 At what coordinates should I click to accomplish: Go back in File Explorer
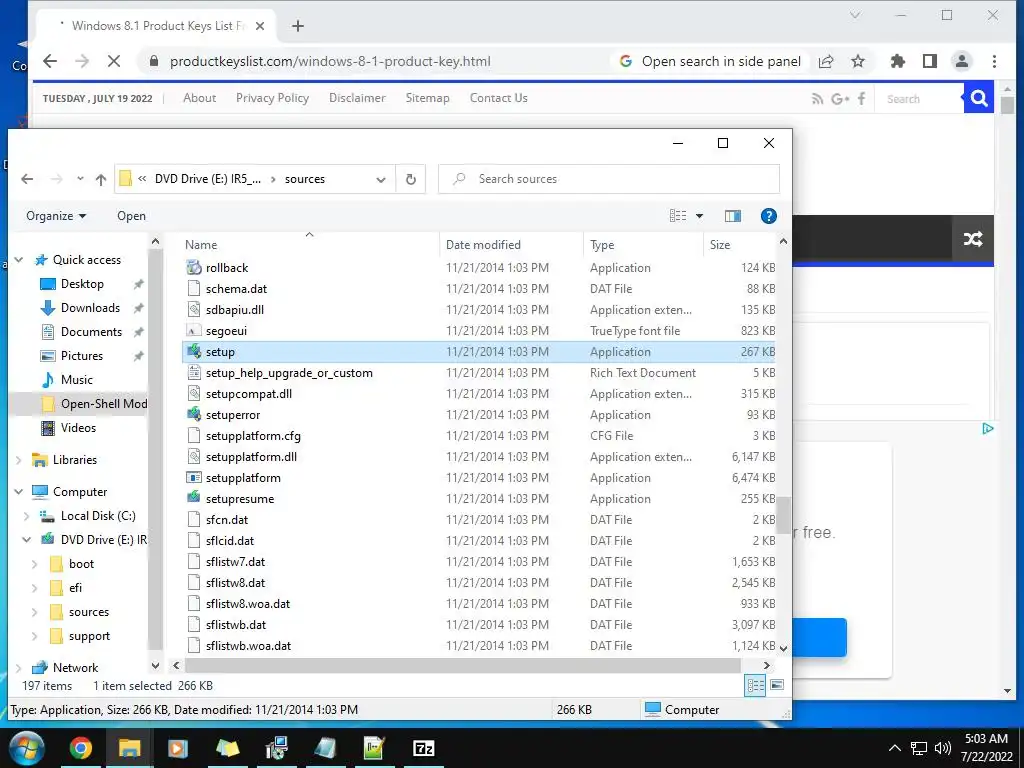click(x=27, y=179)
